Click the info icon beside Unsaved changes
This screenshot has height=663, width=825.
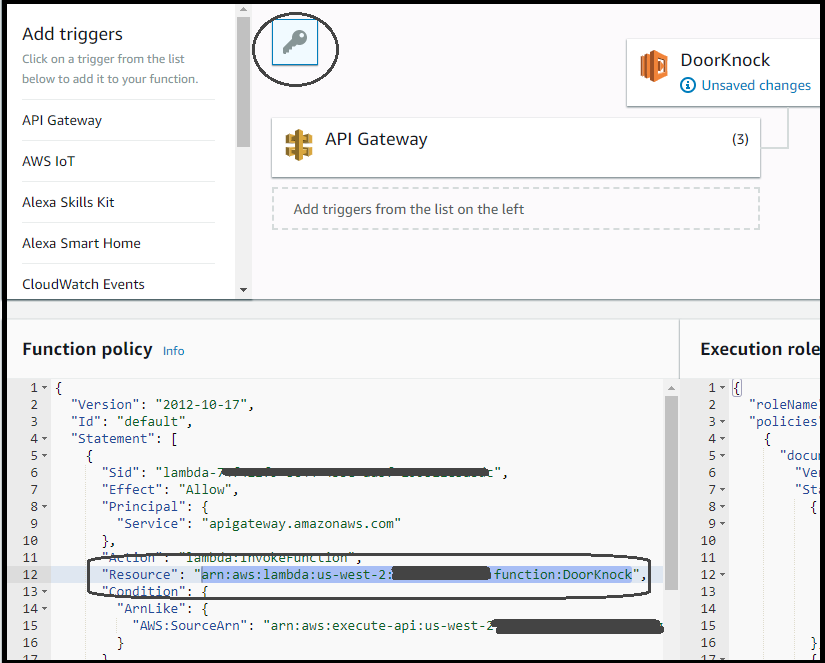(x=688, y=86)
